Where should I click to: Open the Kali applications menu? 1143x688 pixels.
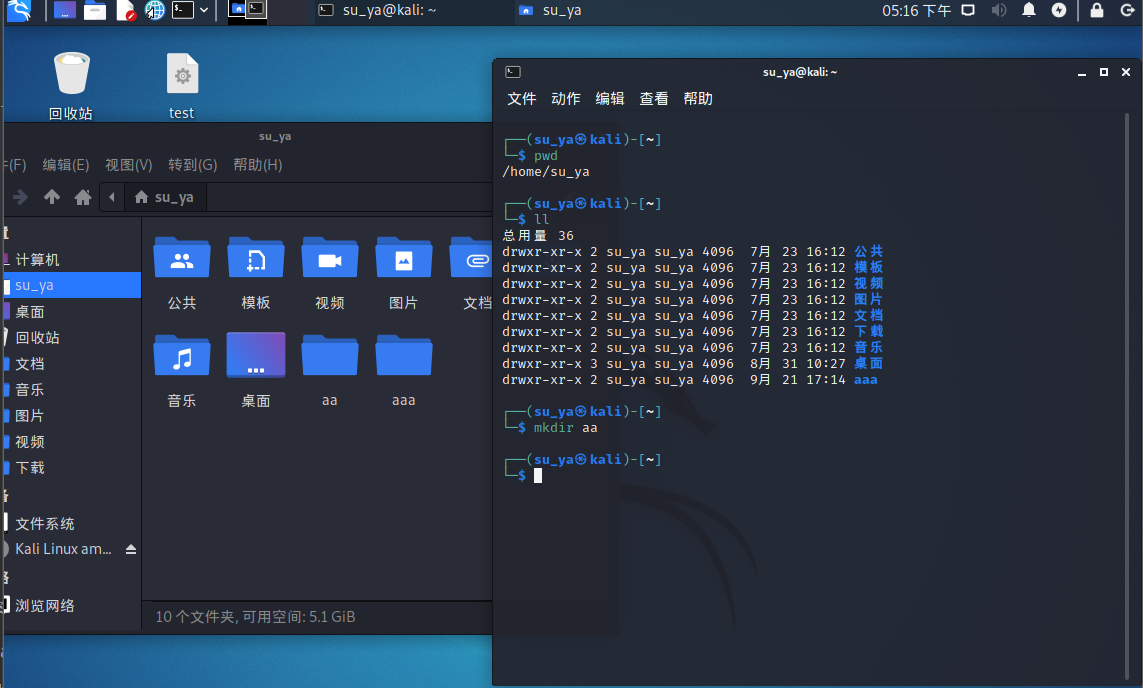[19, 10]
